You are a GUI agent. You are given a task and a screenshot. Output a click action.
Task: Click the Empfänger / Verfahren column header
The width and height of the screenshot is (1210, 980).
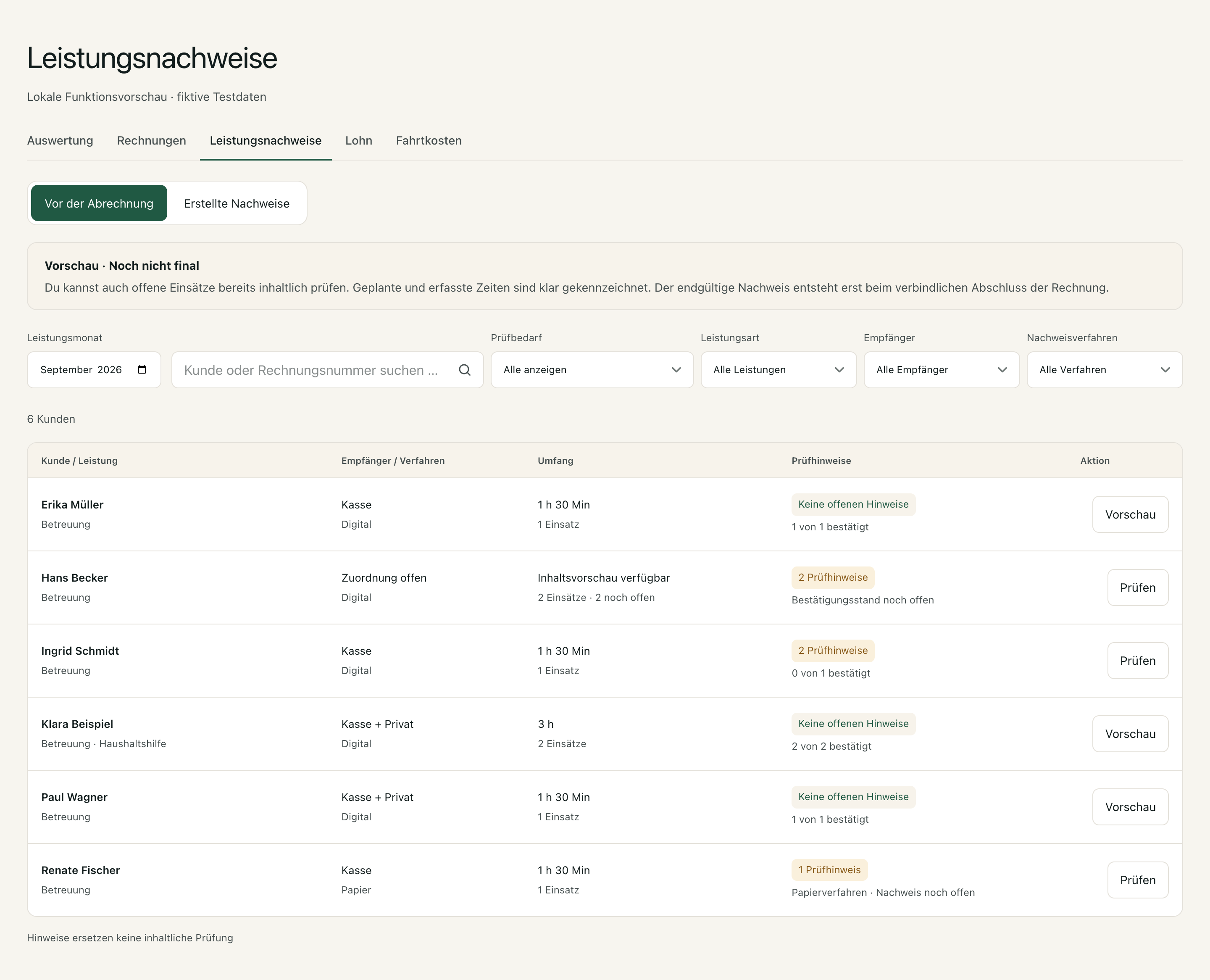[393, 461]
